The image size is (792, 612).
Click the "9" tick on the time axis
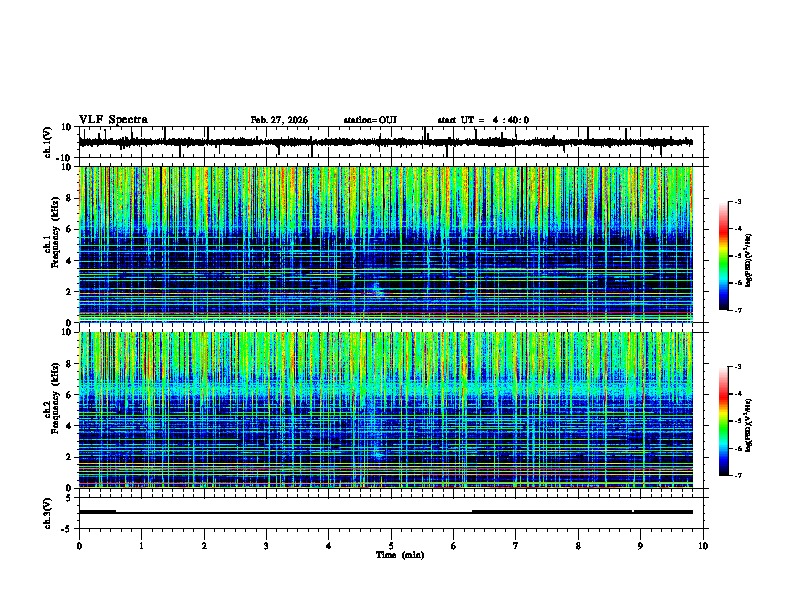point(640,545)
